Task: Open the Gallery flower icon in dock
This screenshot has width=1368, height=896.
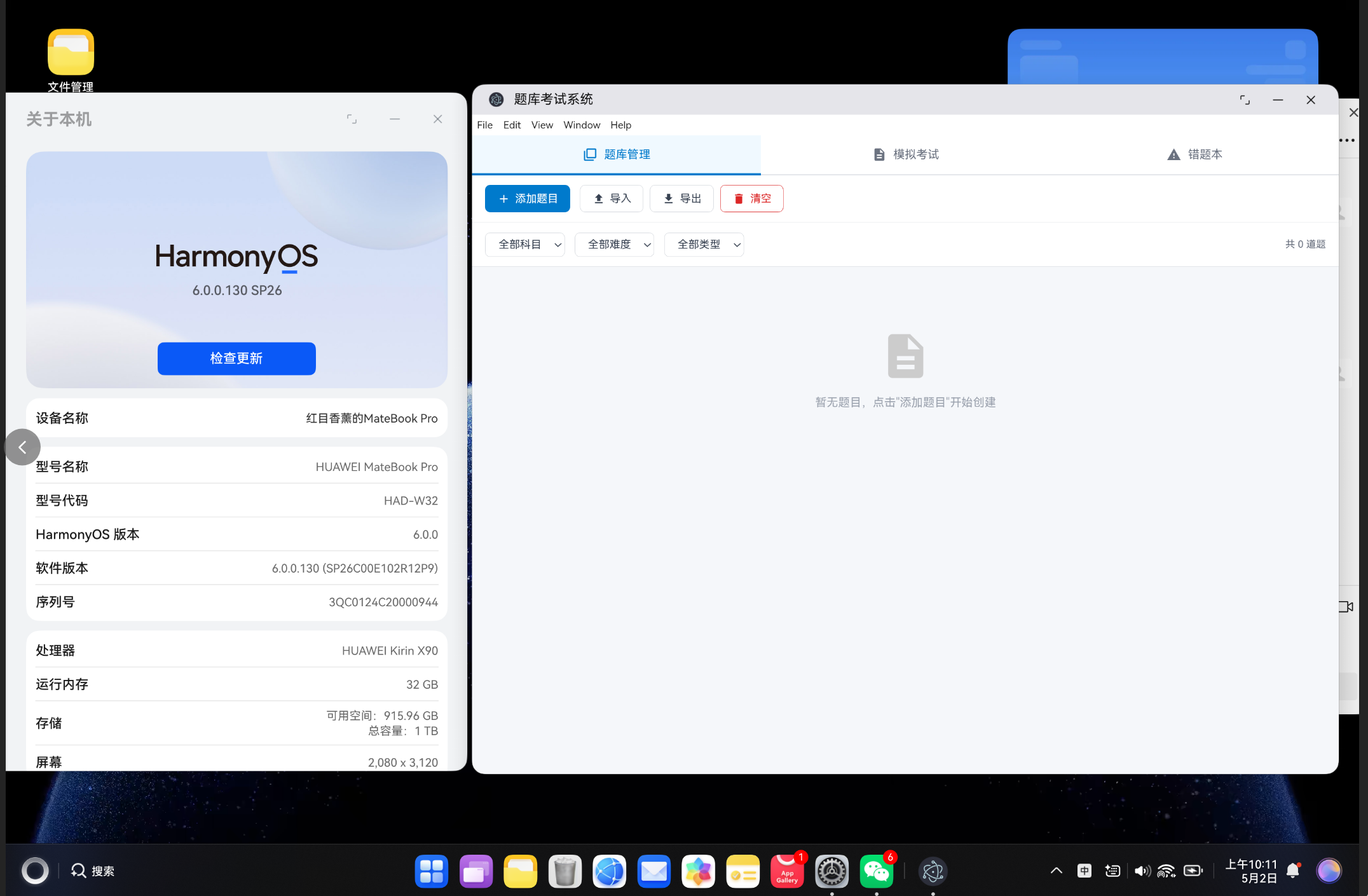Action: click(698, 871)
